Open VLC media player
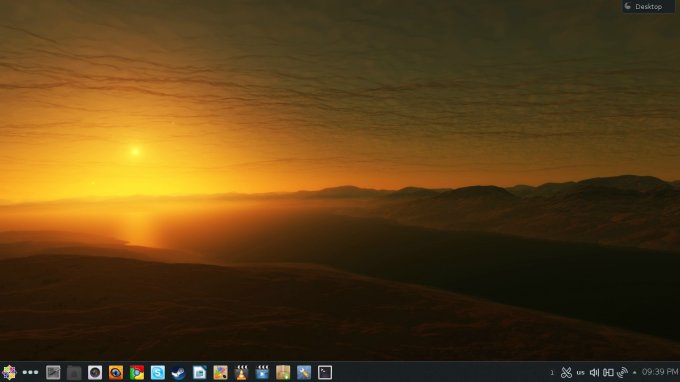The height and width of the screenshot is (382, 680). tap(242, 372)
